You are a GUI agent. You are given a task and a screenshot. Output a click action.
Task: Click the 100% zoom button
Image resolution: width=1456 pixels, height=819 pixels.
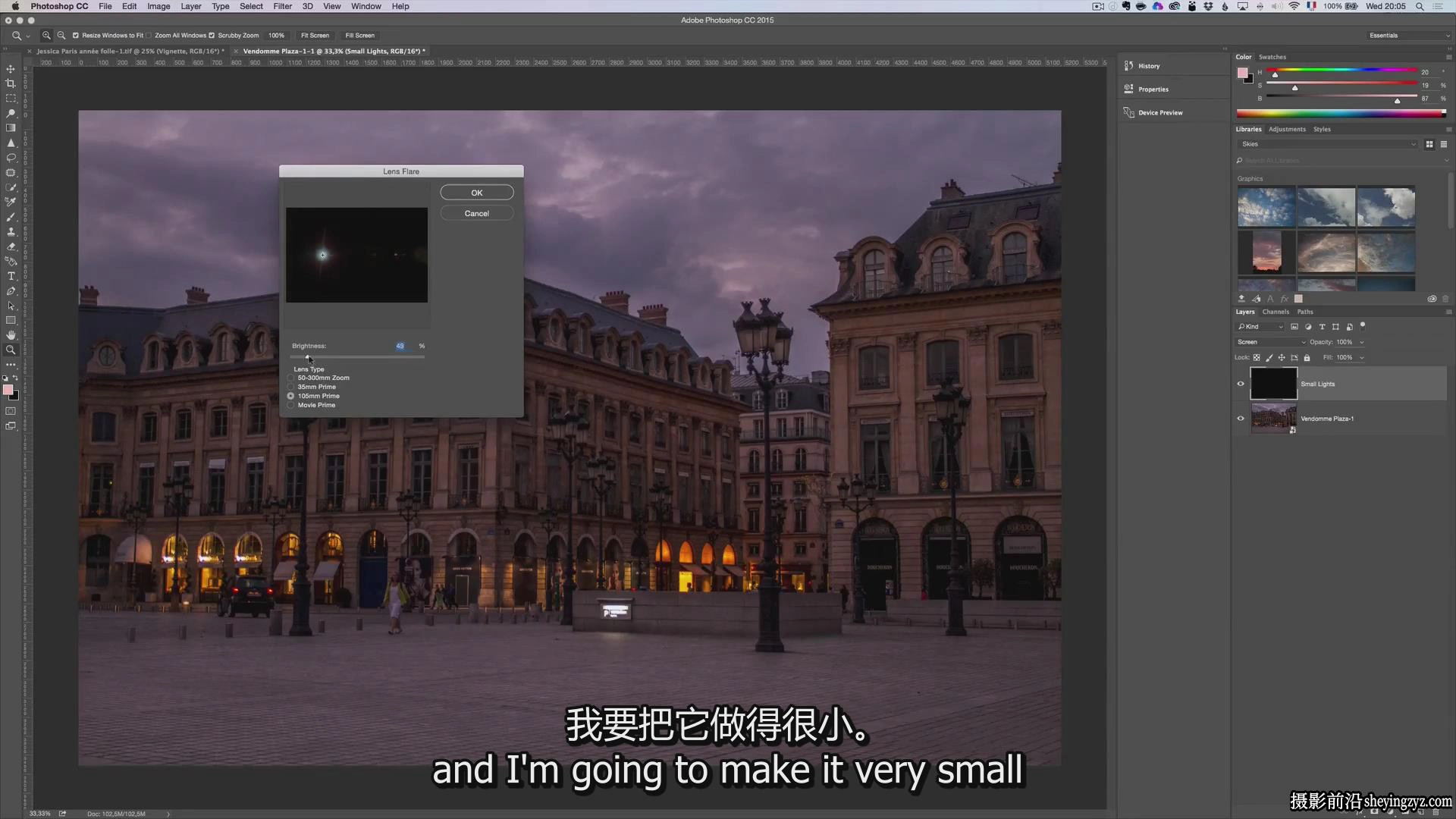(x=277, y=36)
